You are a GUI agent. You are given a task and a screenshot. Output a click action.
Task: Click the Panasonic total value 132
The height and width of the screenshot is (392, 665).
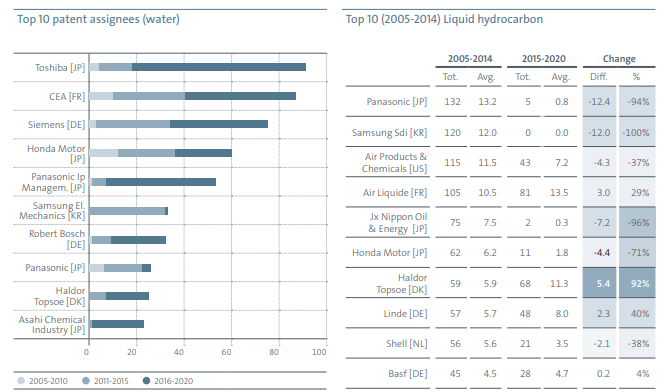[x=452, y=102]
